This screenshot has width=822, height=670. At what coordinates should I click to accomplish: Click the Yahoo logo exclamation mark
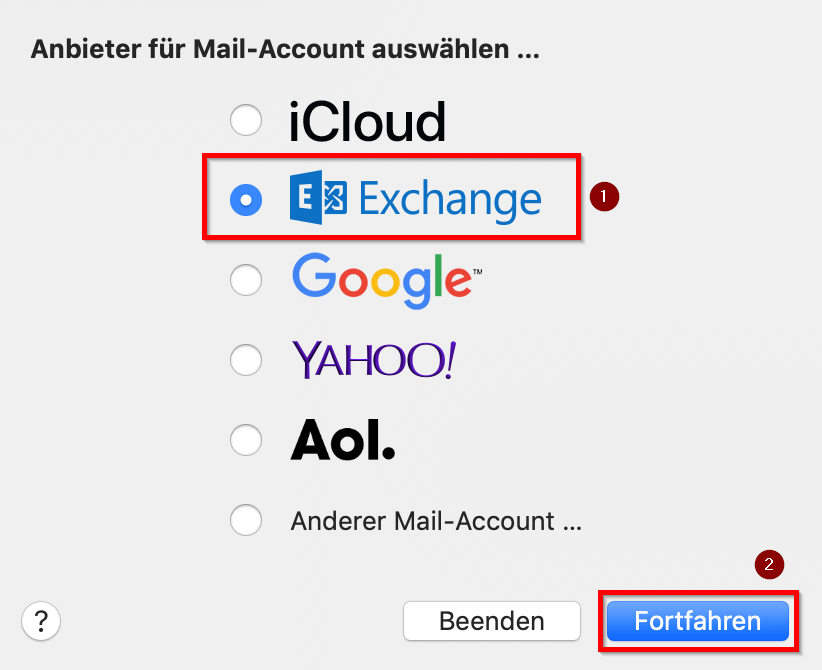pos(449,358)
